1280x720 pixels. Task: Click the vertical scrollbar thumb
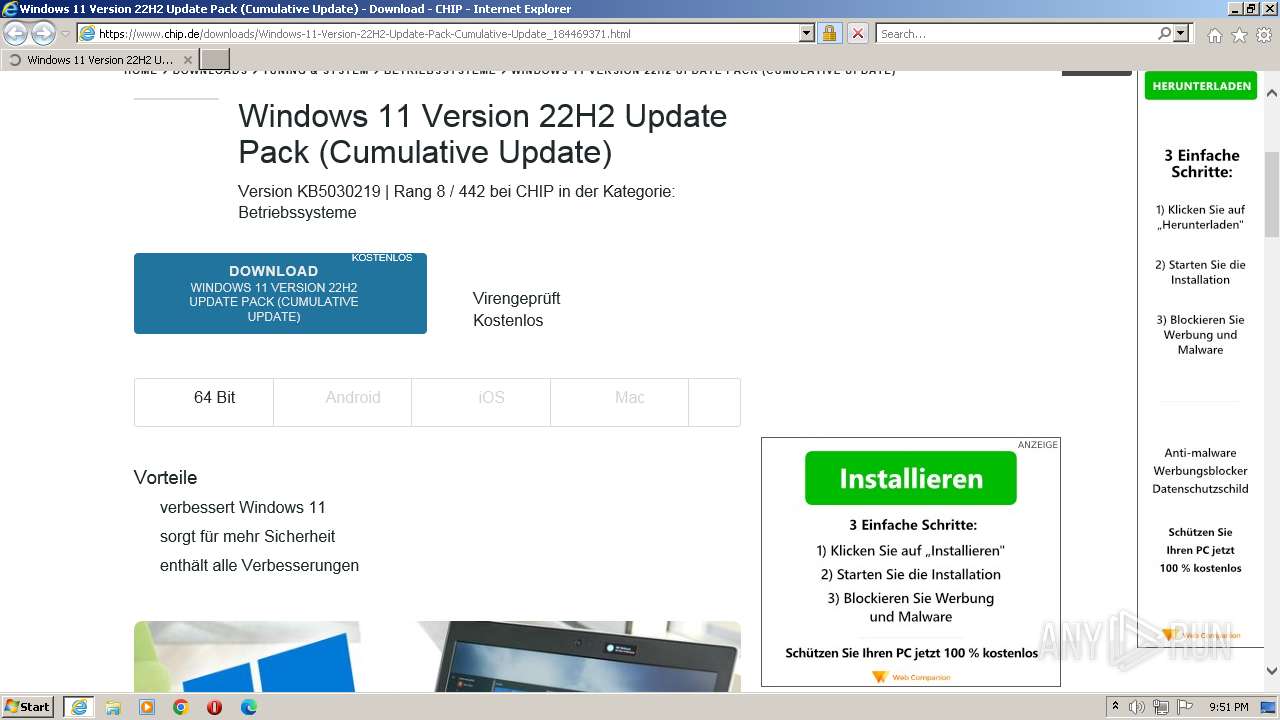(1272, 194)
